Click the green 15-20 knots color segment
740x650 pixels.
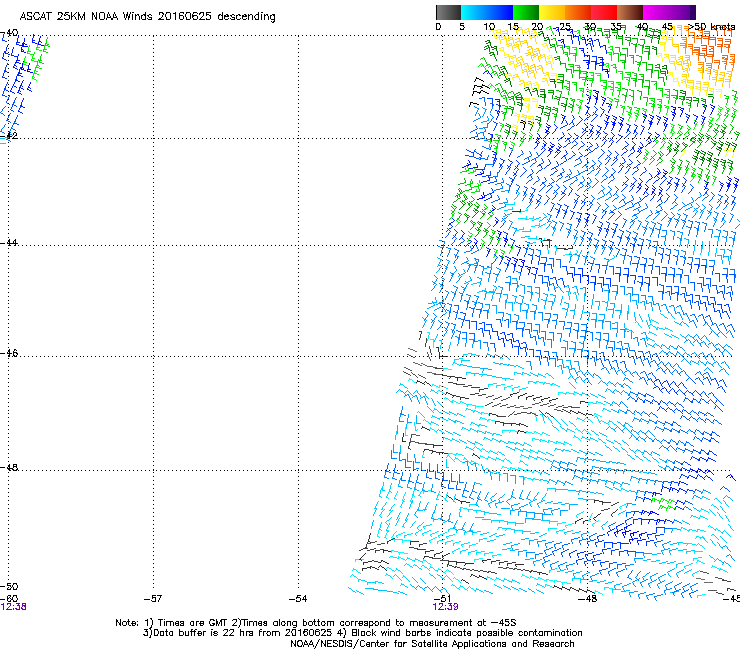click(526, 12)
